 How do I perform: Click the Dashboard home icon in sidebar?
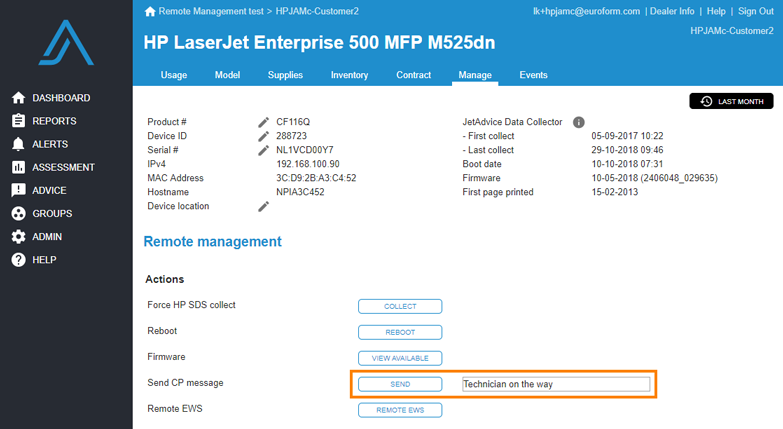(x=18, y=98)
